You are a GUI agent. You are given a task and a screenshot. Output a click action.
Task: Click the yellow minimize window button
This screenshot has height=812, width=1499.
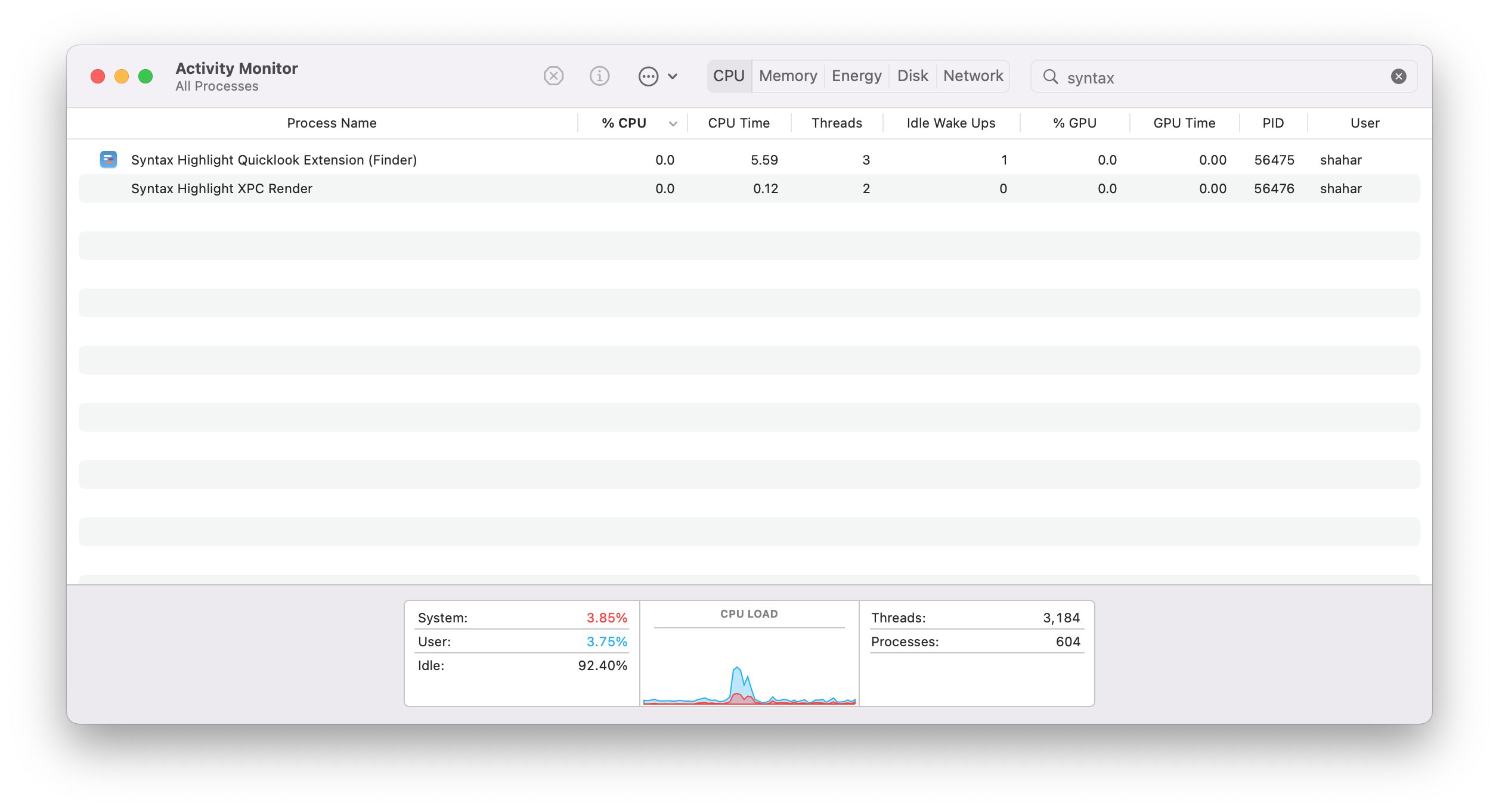tap(122, 76)
